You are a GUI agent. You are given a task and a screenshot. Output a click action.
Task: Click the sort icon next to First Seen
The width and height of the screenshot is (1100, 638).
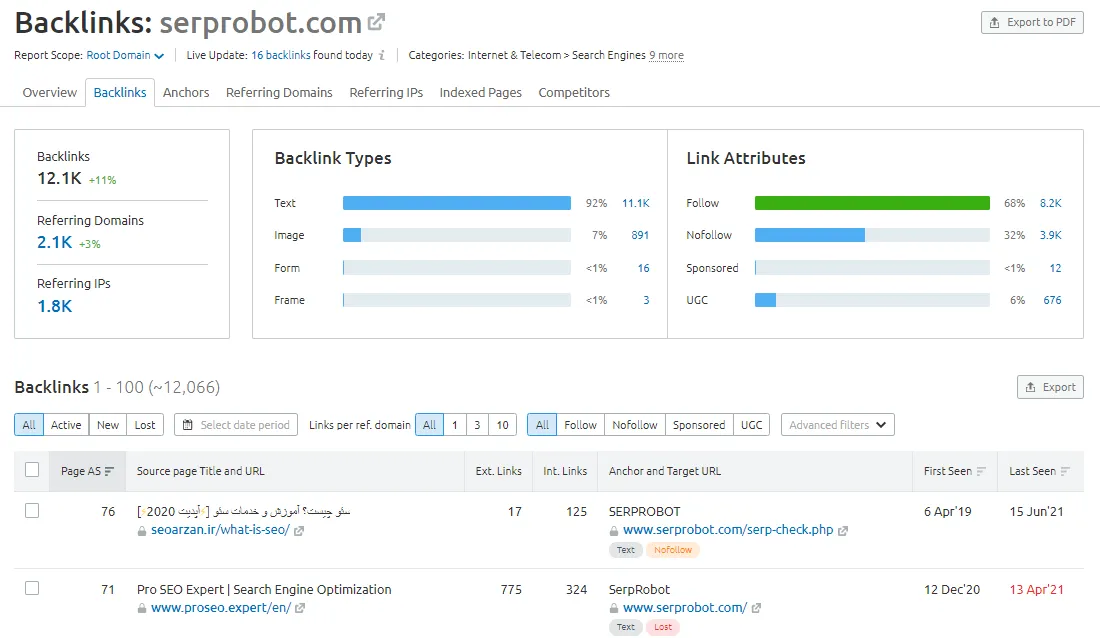pos(981,472)
